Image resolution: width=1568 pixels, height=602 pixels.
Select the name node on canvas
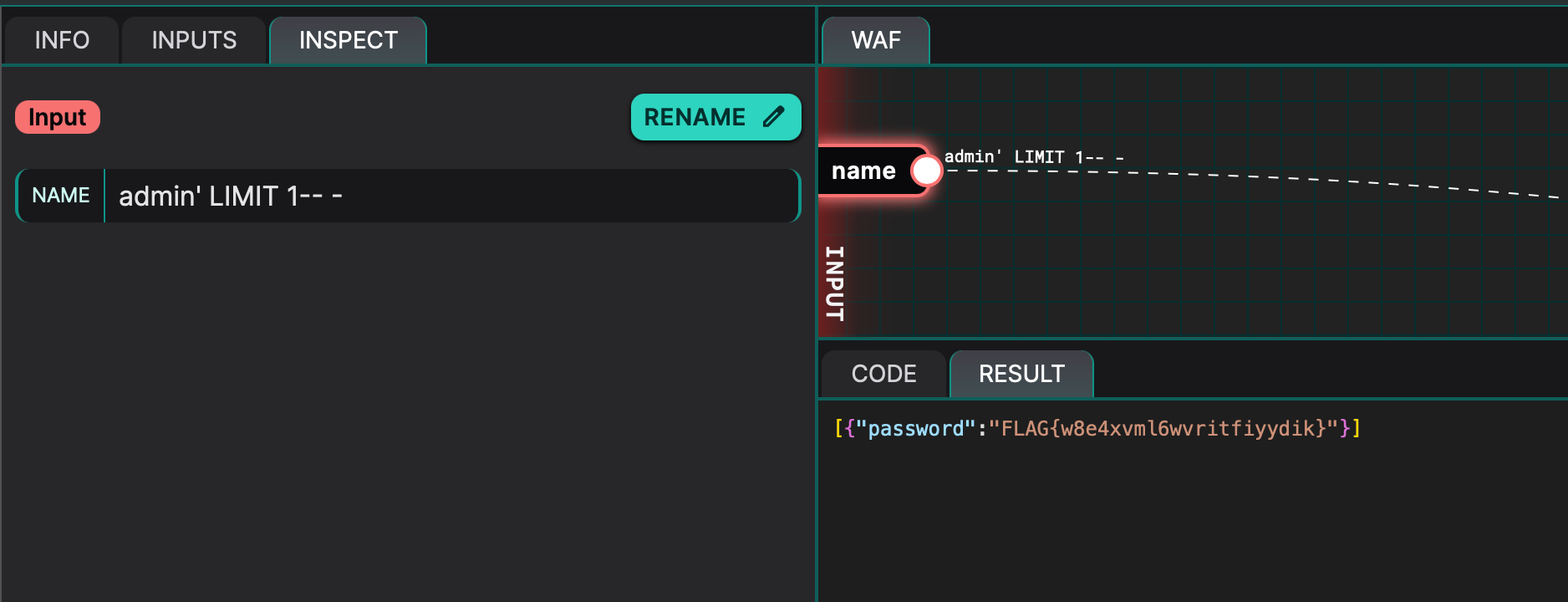(x=863, y=171)
